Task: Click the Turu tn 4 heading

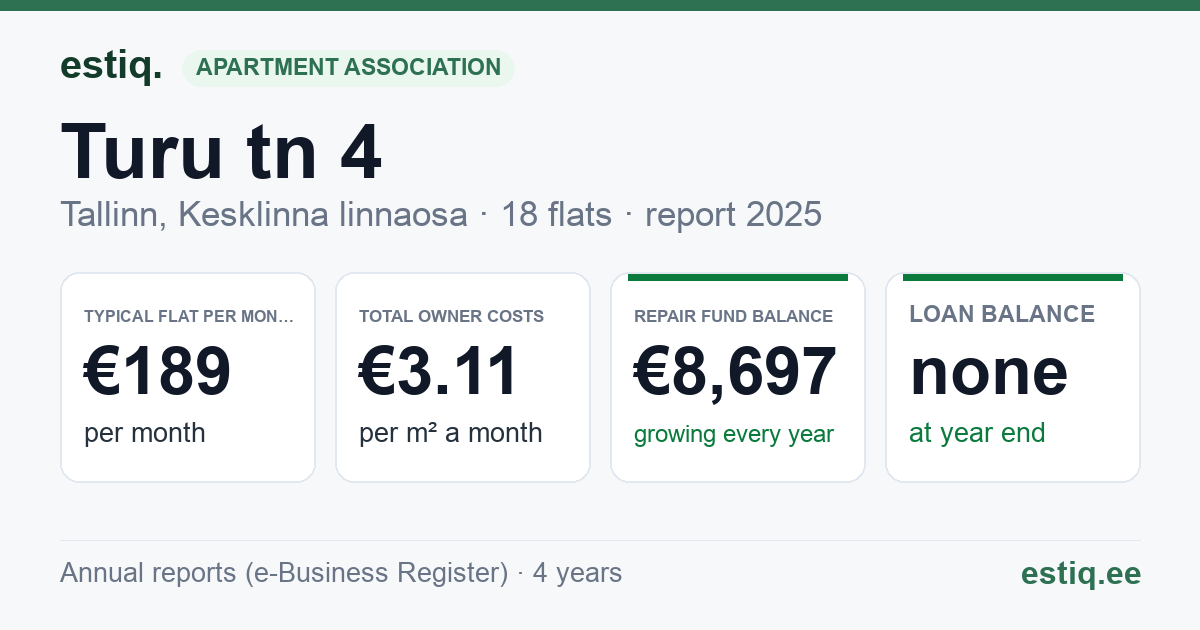Action: (x=221, y=152)
